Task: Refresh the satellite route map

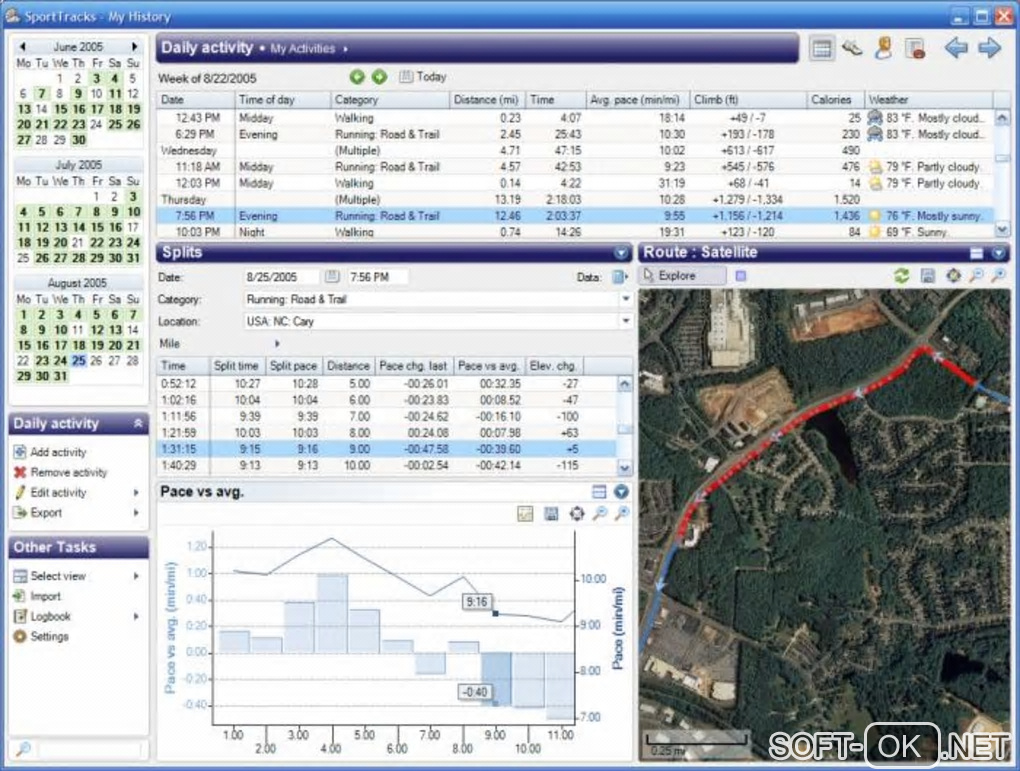Action: point(901,276)
